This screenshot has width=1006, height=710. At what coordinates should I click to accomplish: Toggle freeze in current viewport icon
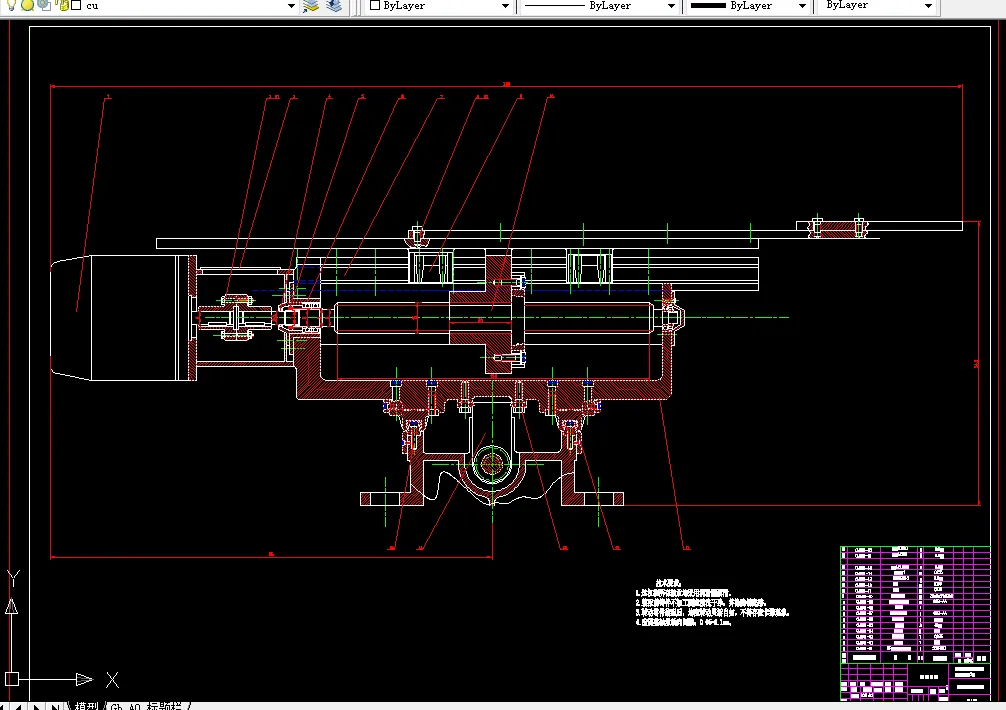point(44,5)
